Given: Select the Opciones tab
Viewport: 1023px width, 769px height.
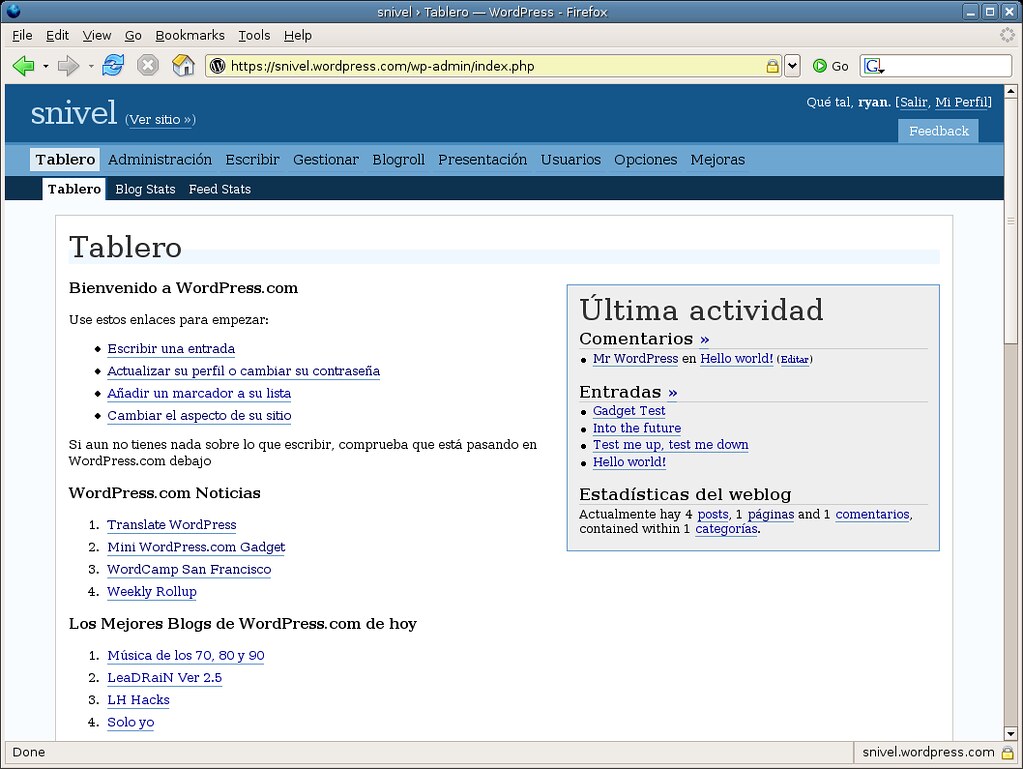Looking at the screenshot, I should point(646,160).
